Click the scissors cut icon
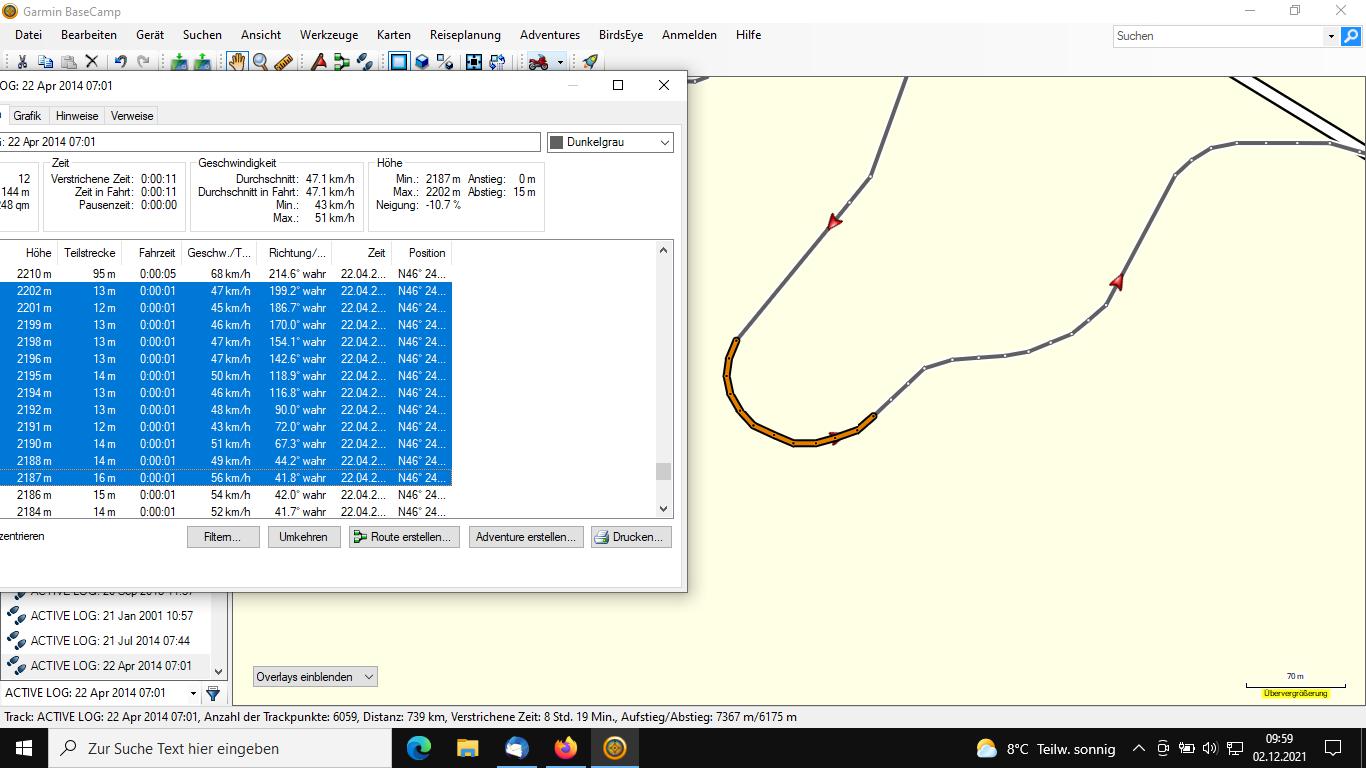The height and width of the screenshot is (768, 1366). [x=22, y=62]
